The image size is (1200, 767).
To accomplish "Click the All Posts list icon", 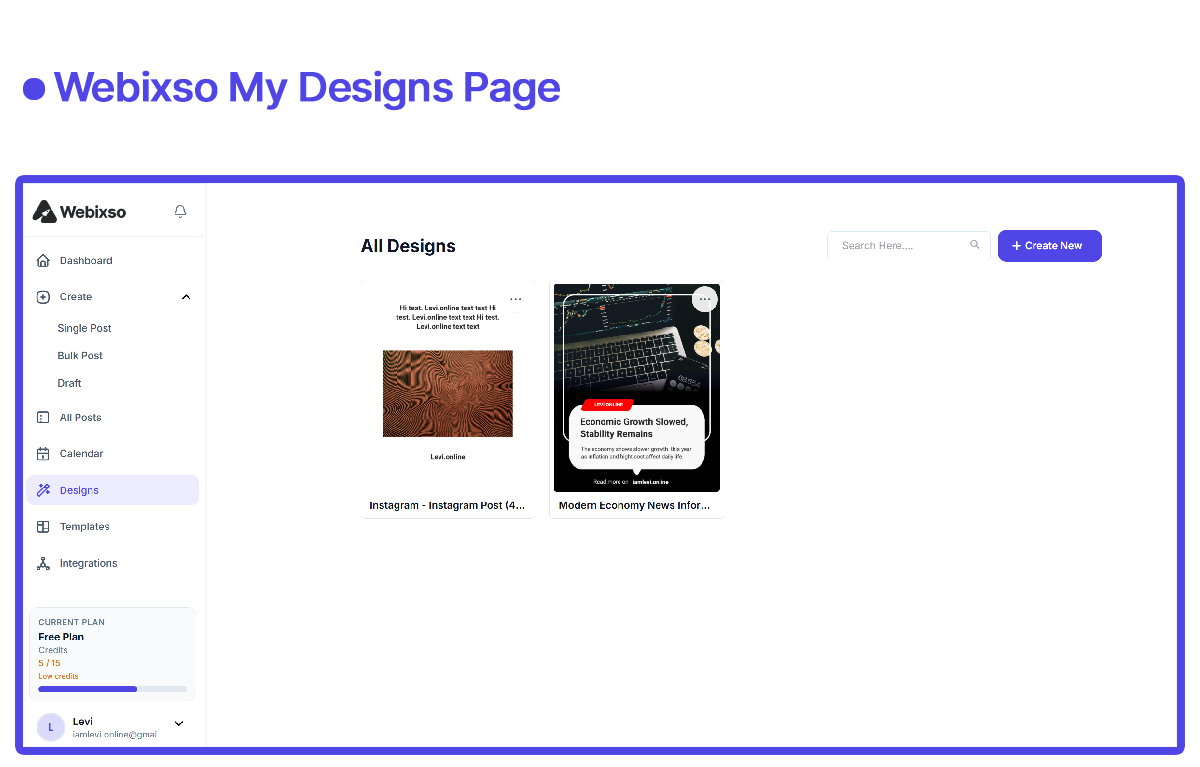I will [43, 418].
